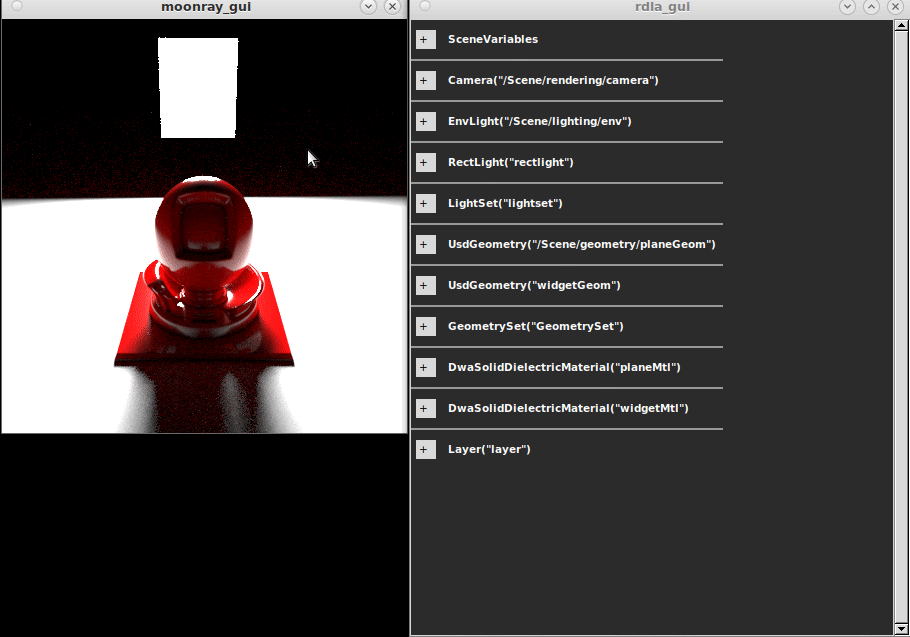910x637 pixels.
Task: Open the rdla_gui window menu button
Action: click(425, 6)
